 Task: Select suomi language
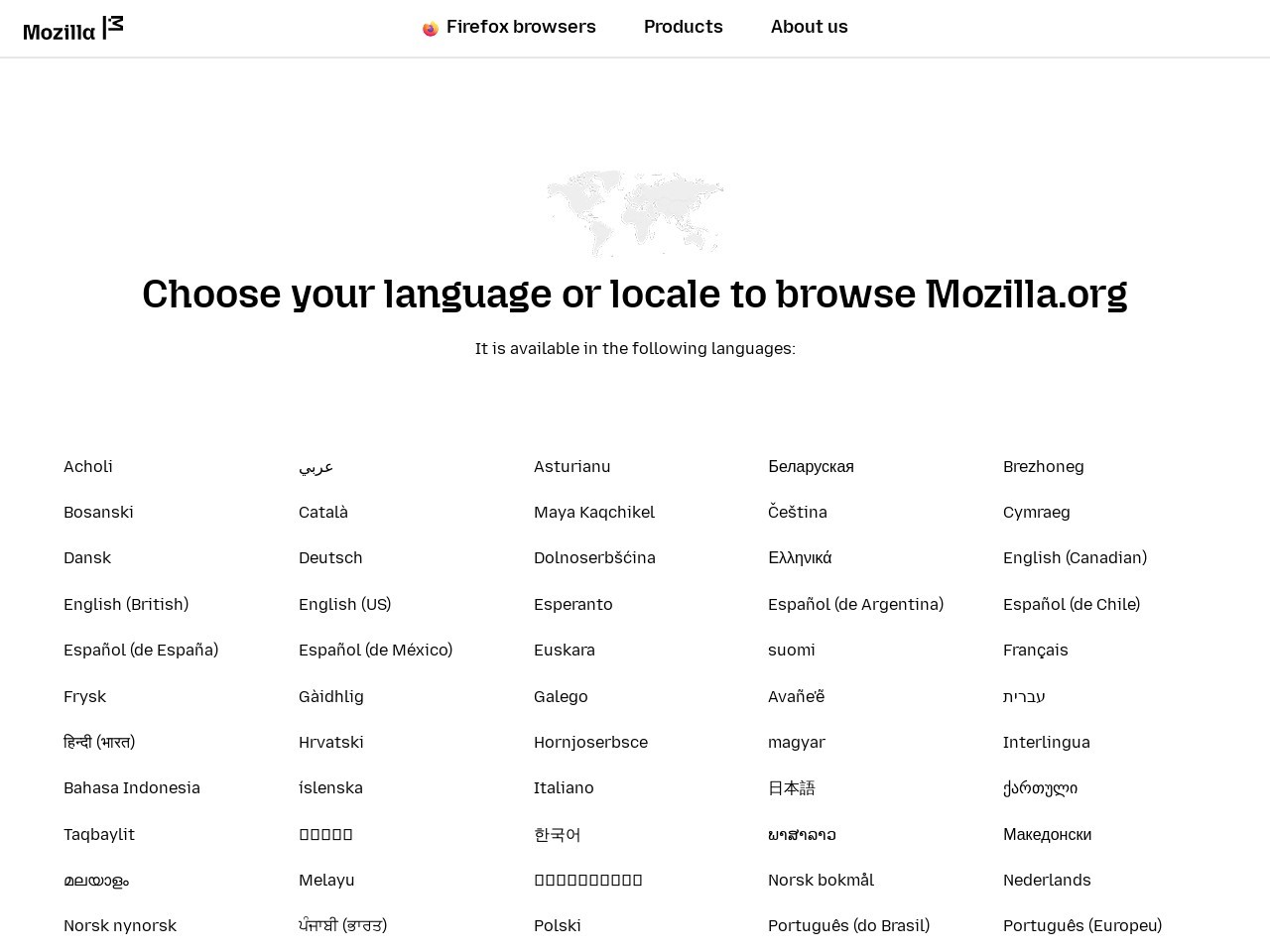792,650
